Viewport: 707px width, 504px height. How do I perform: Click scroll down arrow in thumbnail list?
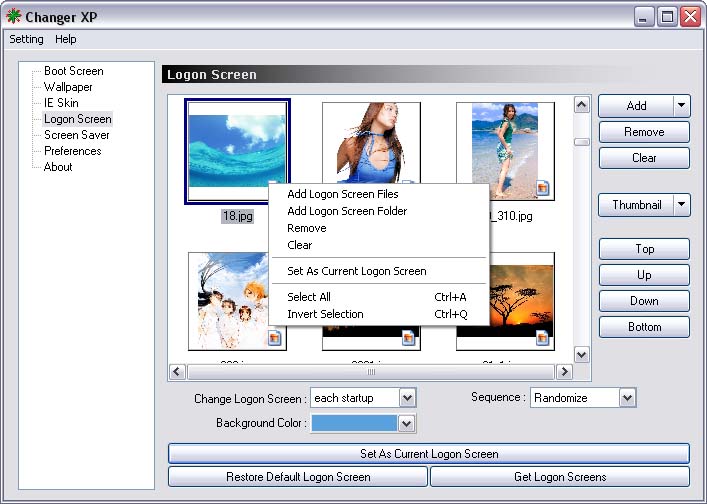[581, 354]
